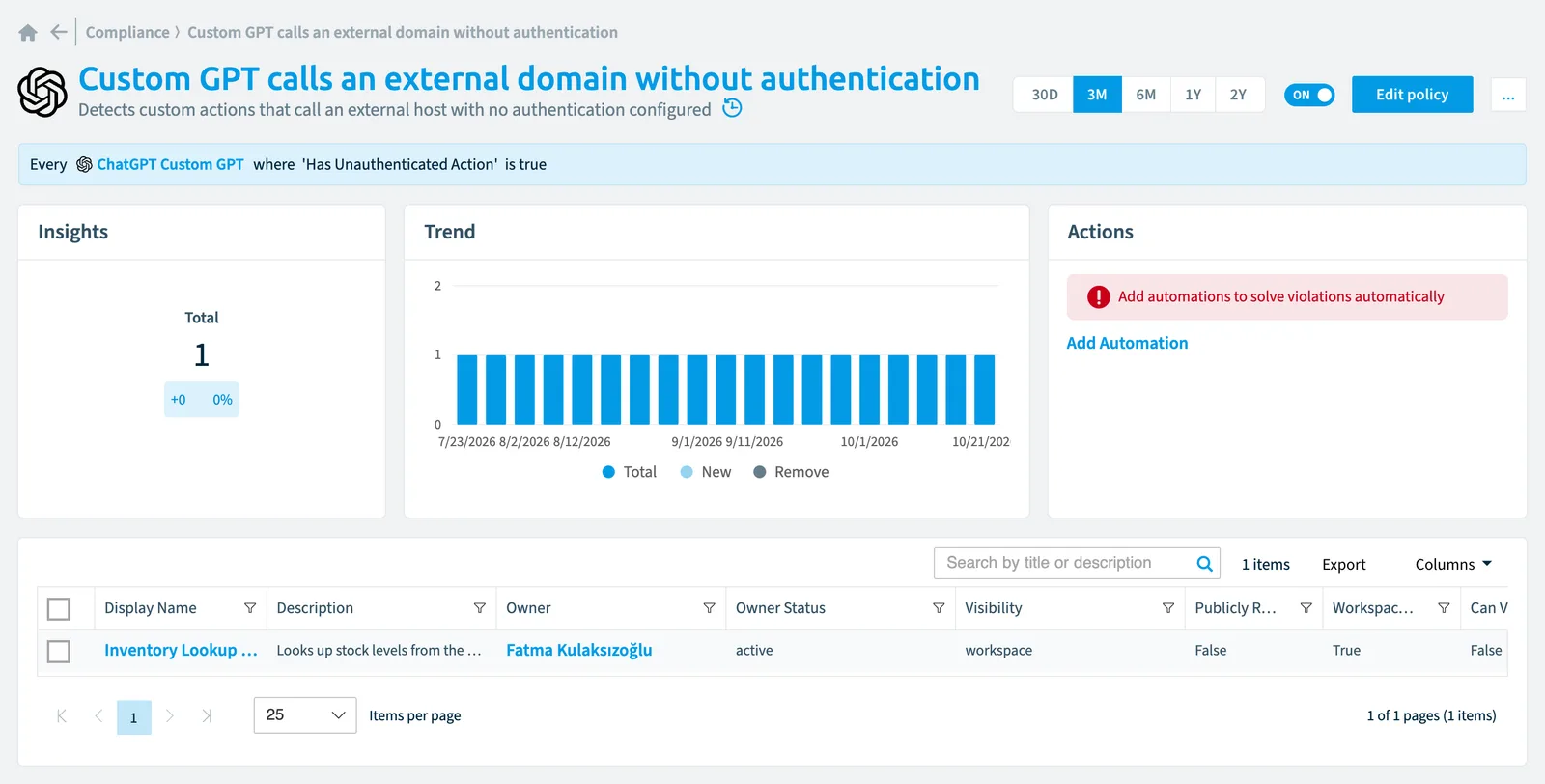Screen dimensions: 1545x784
Task: Select the 3M time range
Action: [1097, 95]
